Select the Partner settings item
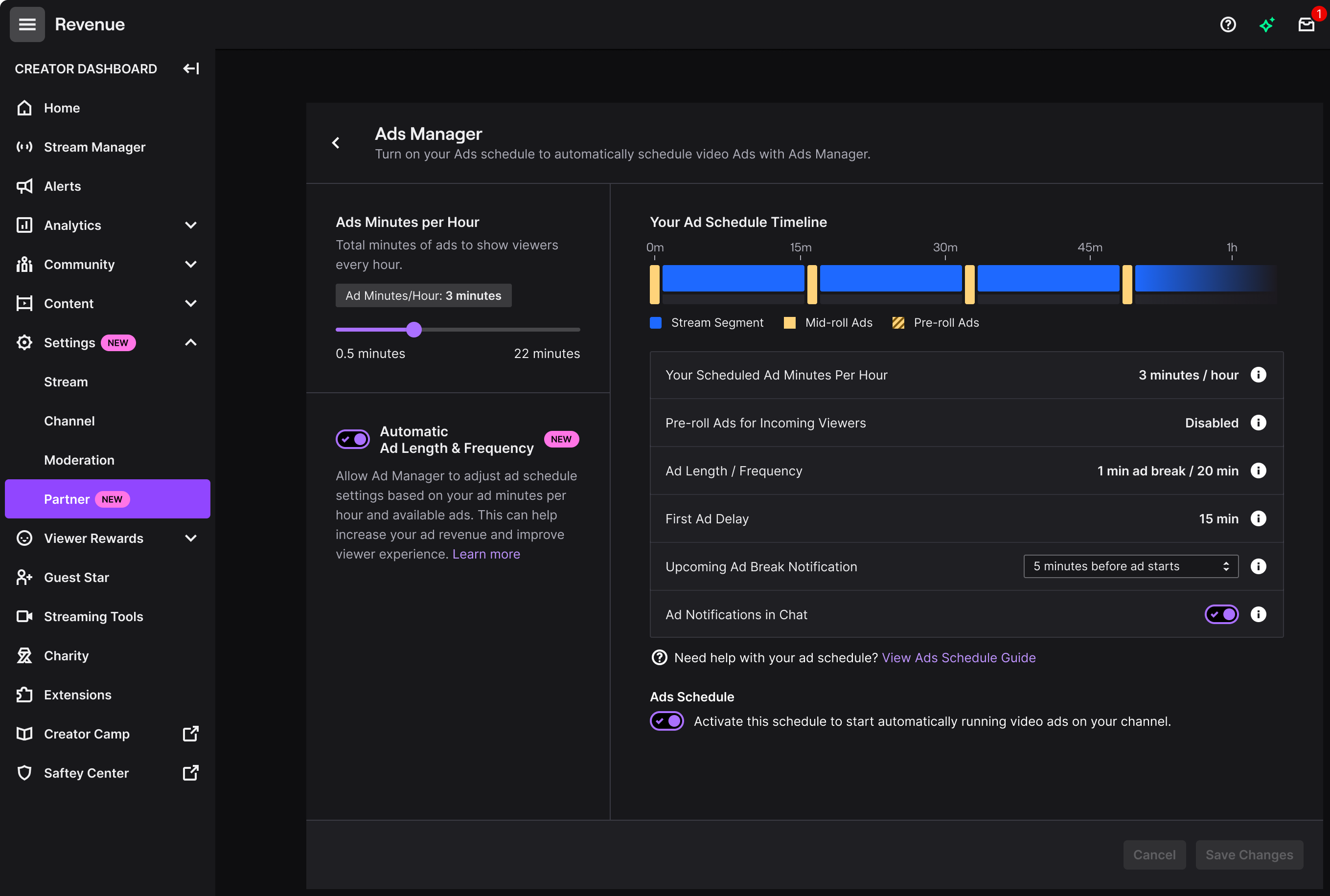 (108, 499)
